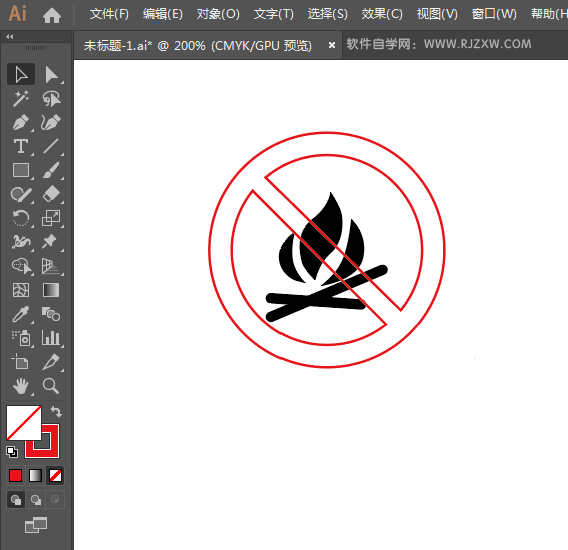Select the Paintbrush tool

click(x=51, y=170)
